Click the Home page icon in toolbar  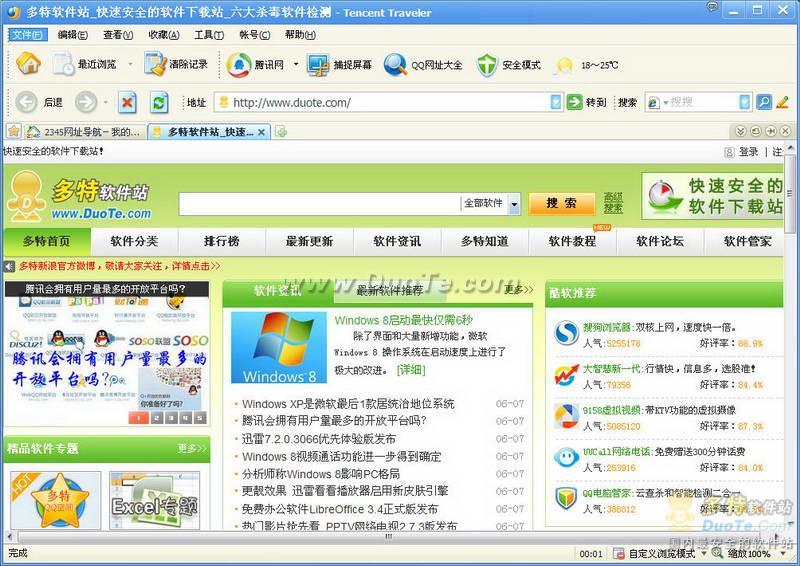[x=29, y=64]
